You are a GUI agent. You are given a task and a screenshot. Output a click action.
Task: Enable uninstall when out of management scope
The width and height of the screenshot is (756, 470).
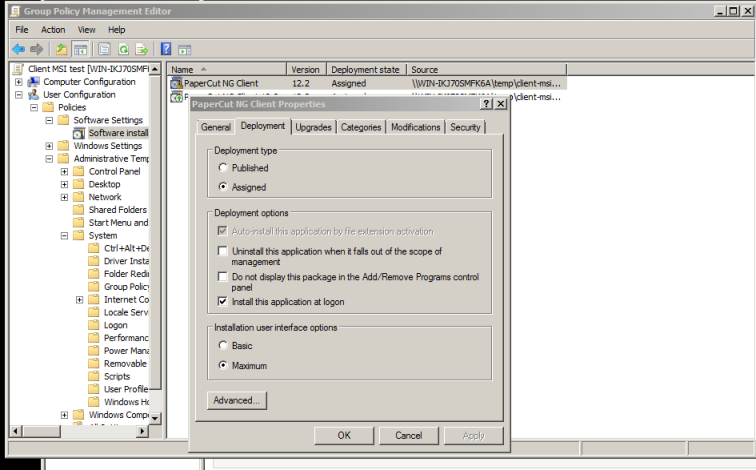[x=222, y=251]
